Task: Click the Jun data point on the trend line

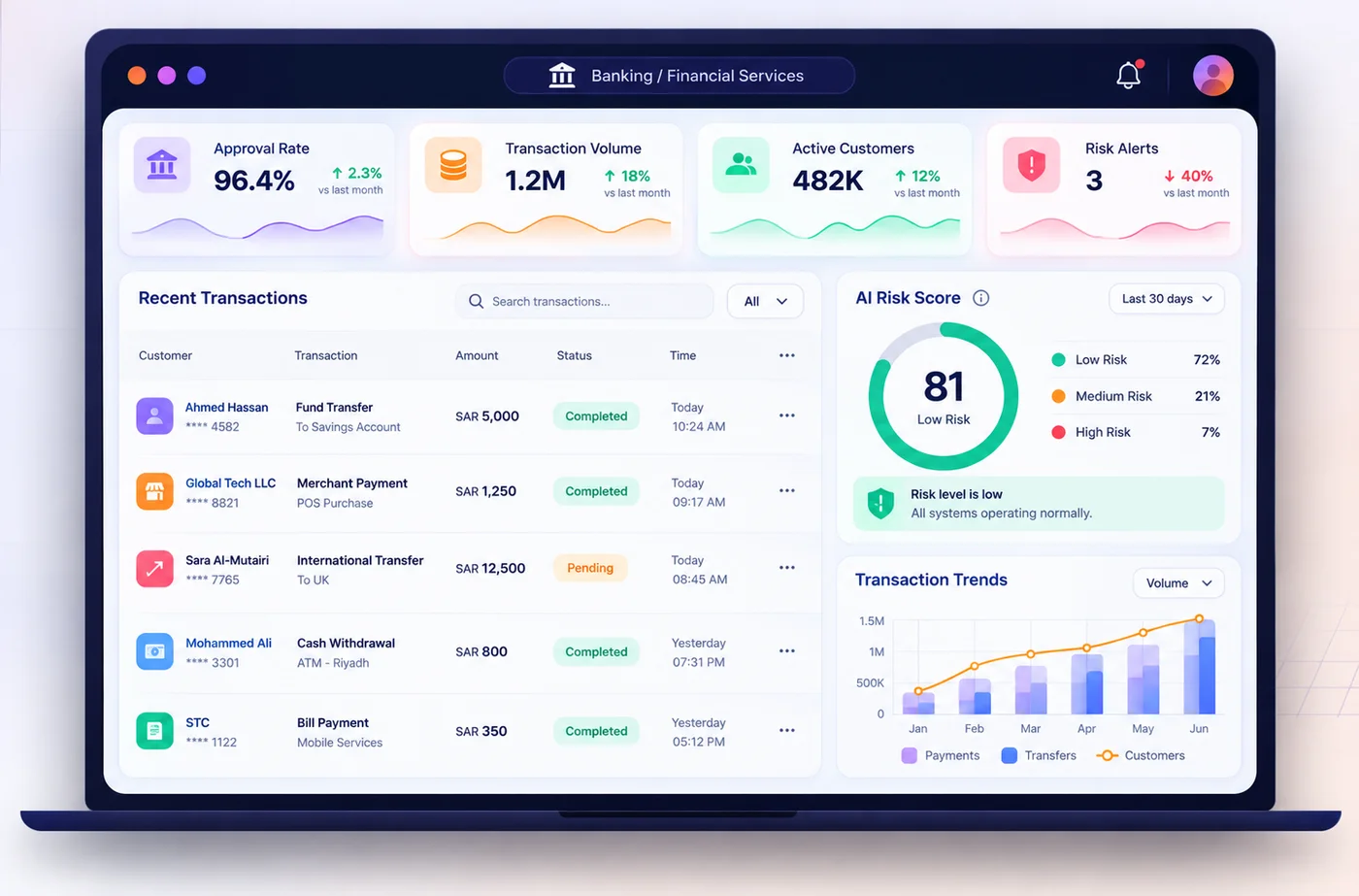Action: pos(1199,618)
